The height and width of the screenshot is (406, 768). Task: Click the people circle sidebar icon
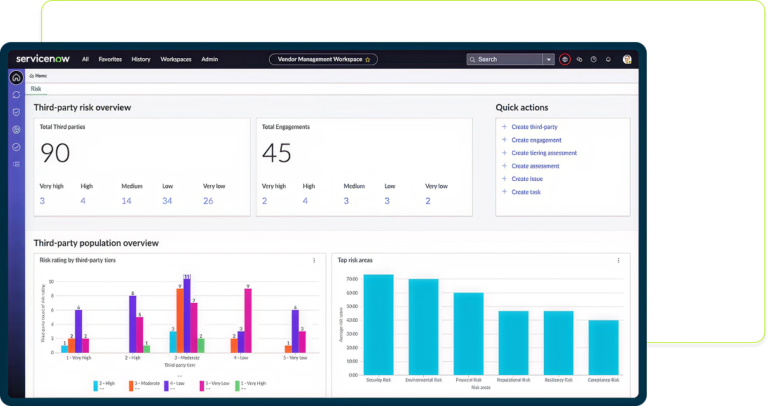click(16, 130)
